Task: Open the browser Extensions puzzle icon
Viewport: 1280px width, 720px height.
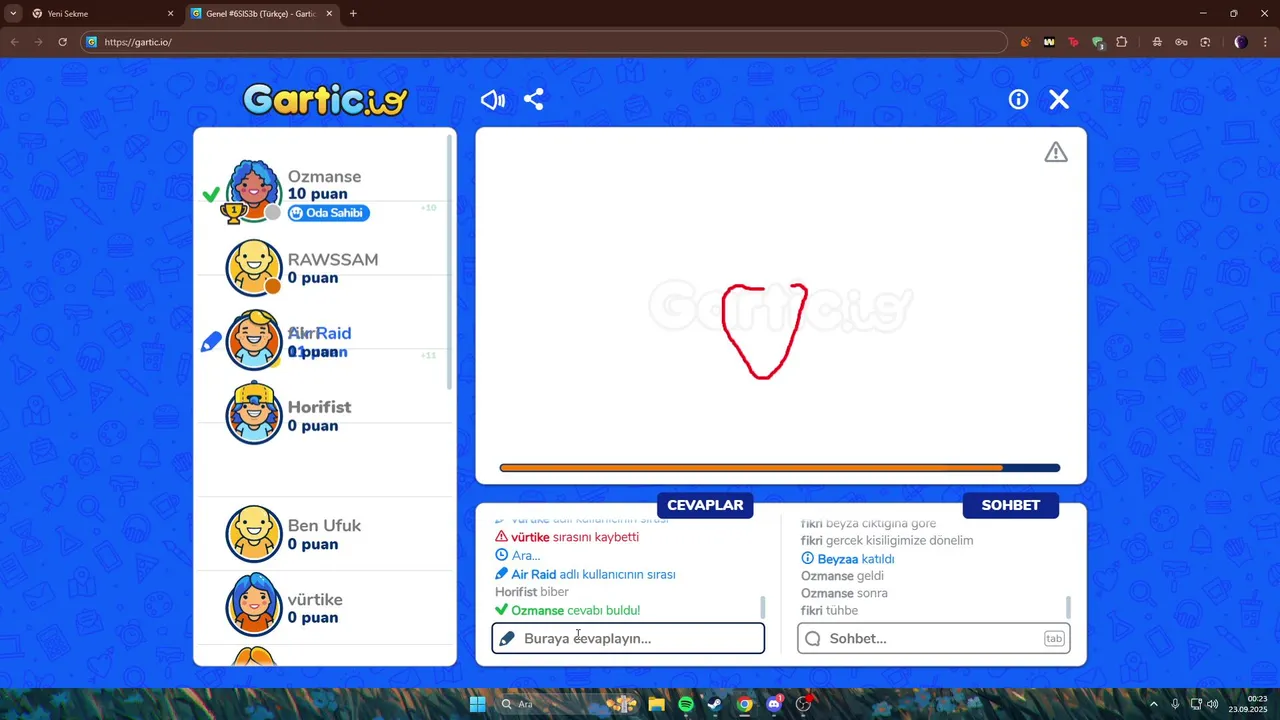Action: point(1121,42)
